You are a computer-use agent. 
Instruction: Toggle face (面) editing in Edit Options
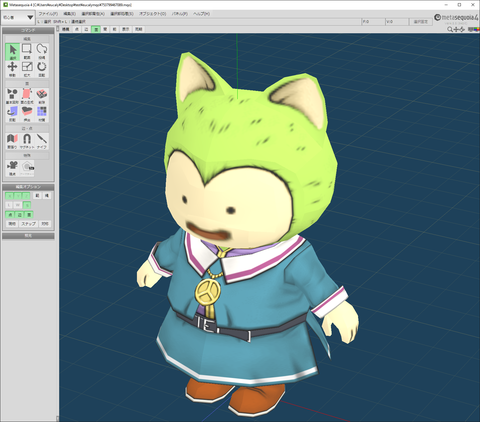point(29,214)
